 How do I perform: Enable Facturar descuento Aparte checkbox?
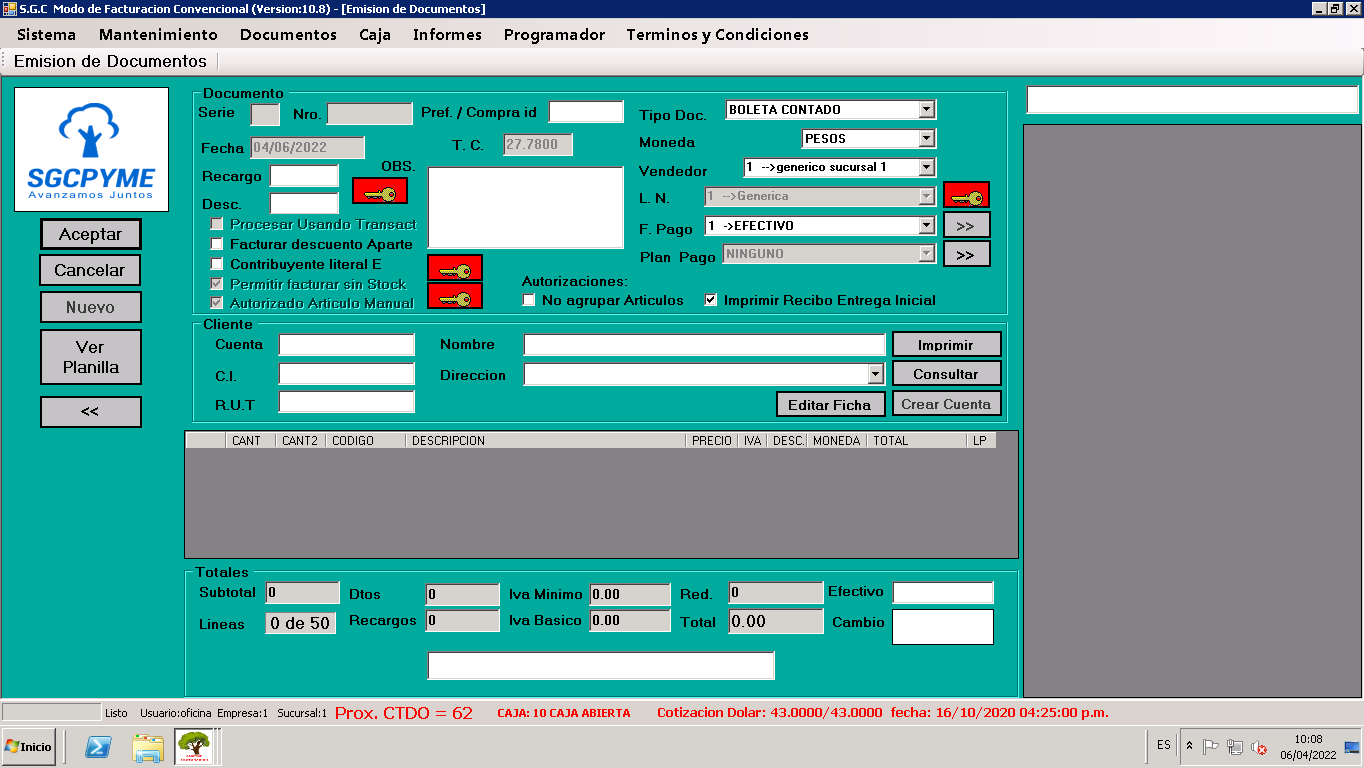point(217,244)
